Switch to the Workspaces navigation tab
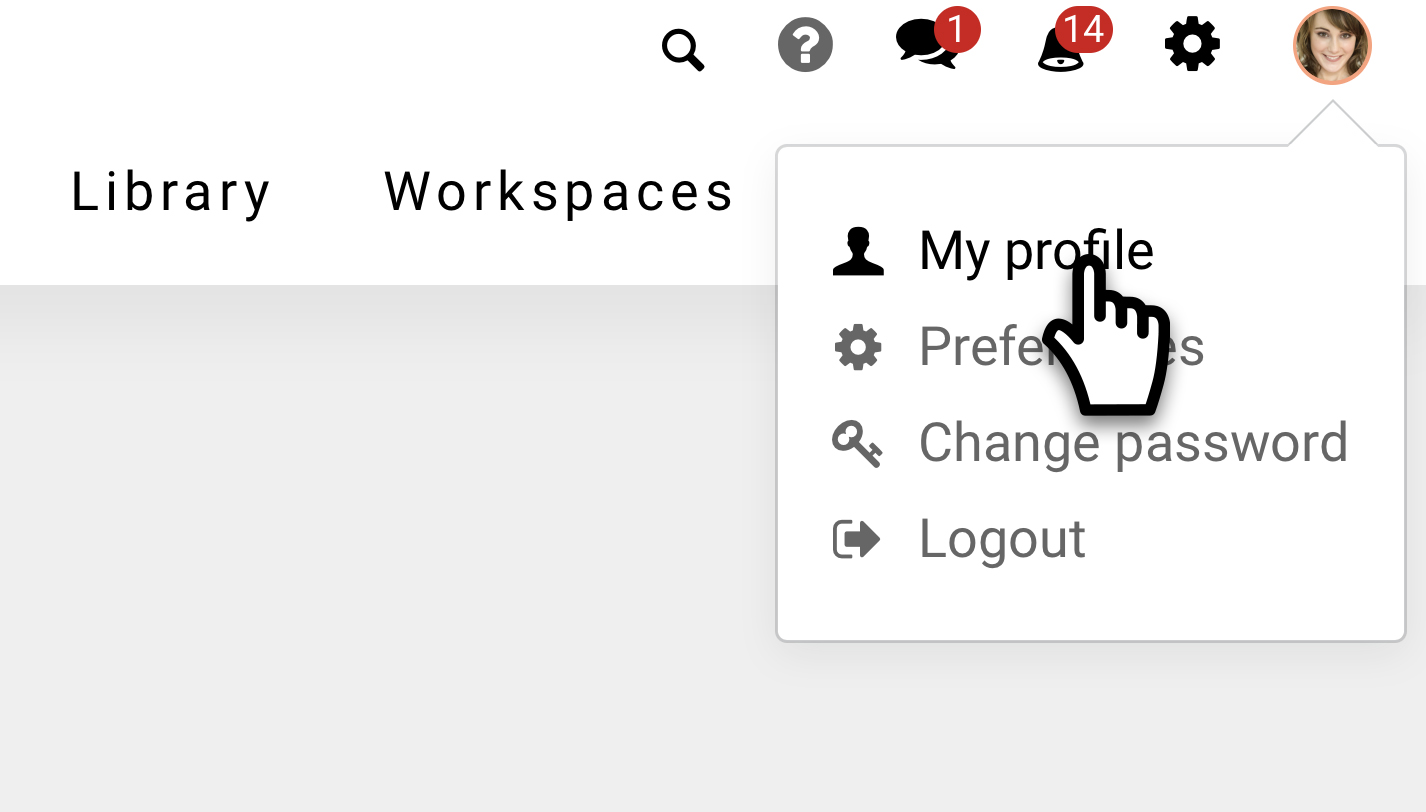This screenshot has width=1426, height=812. click(559, 192)
